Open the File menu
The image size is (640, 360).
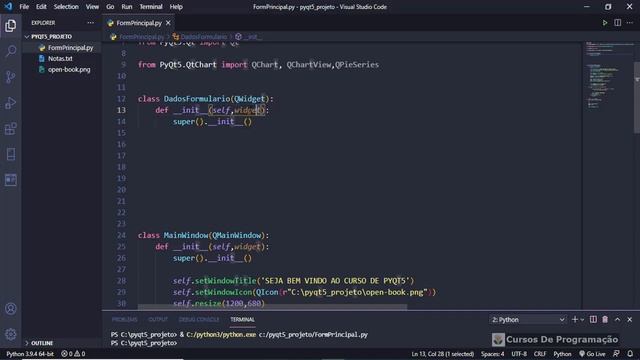(x=24, y=7)
